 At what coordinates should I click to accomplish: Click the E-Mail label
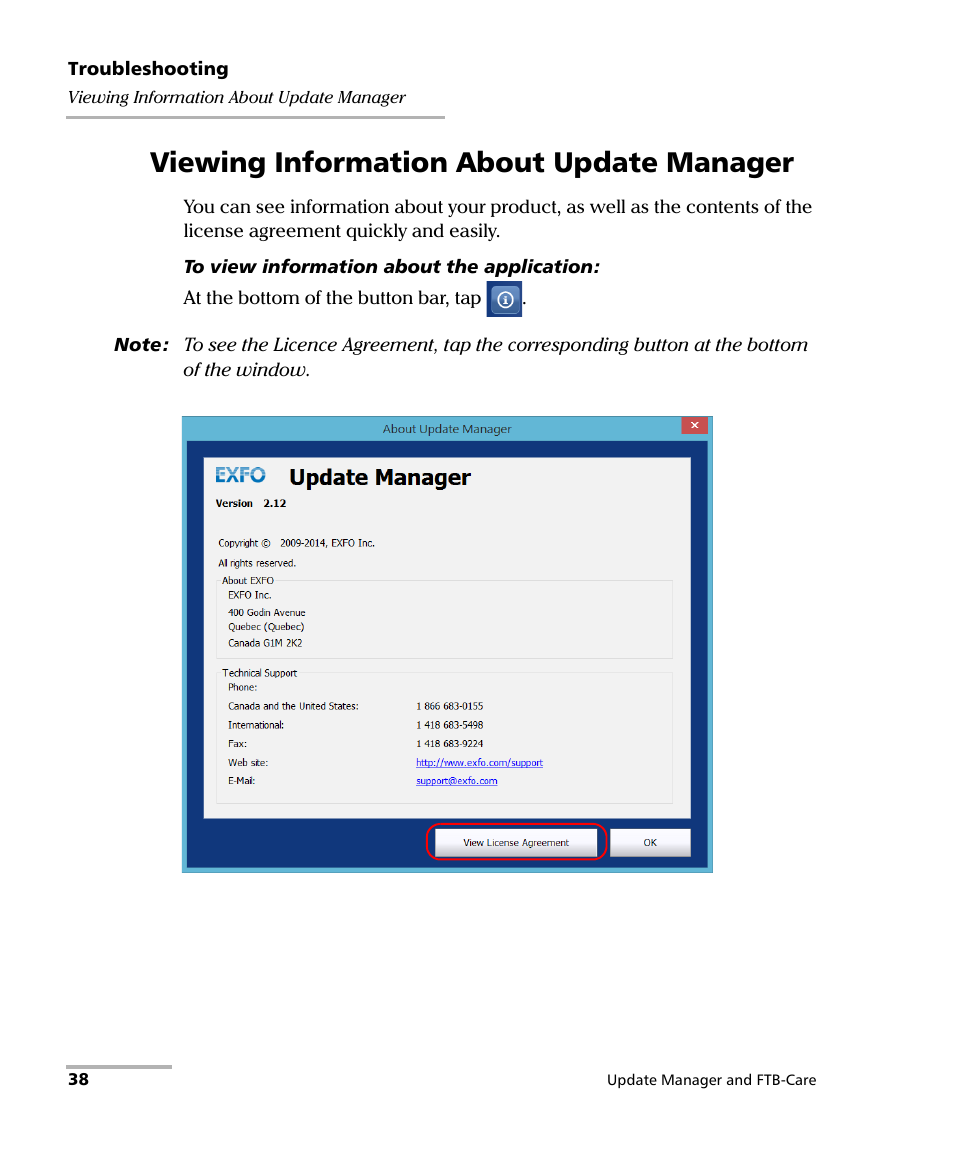pos(241,781)
